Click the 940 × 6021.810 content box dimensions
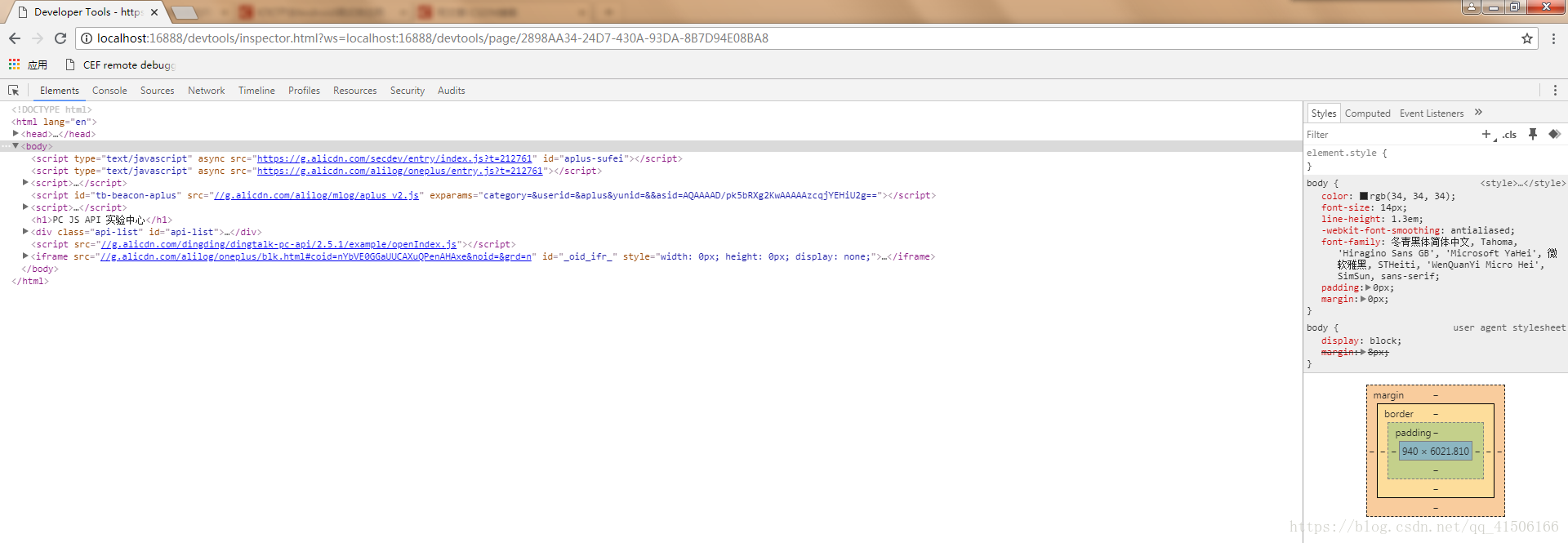The width and height of the screenshot is (1568, 543). (1435, 452)
